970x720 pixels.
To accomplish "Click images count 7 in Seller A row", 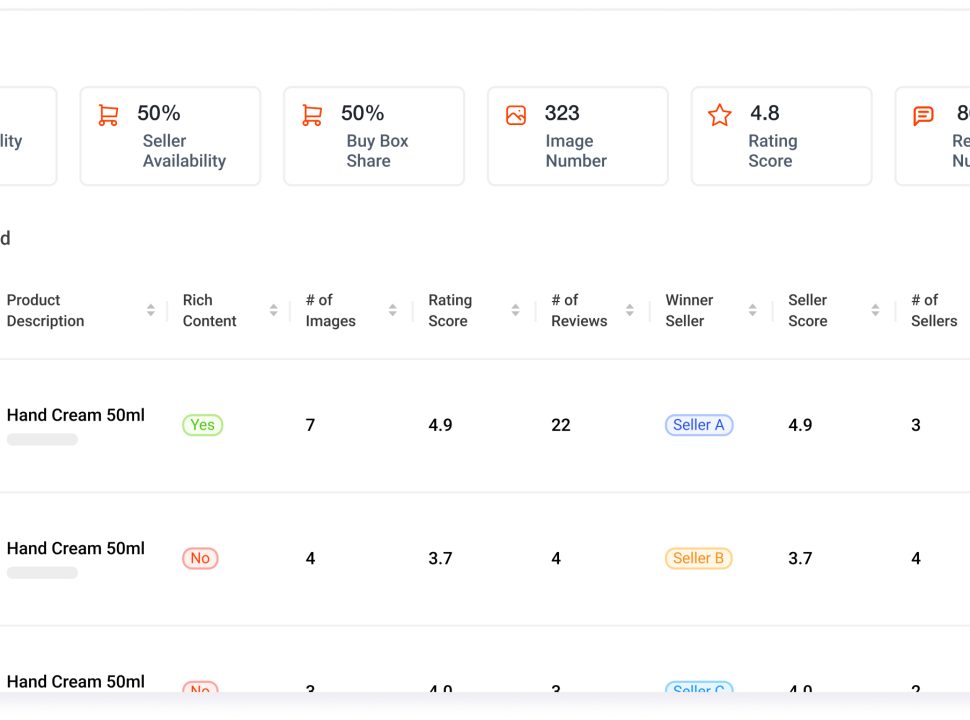I will 310,425.
